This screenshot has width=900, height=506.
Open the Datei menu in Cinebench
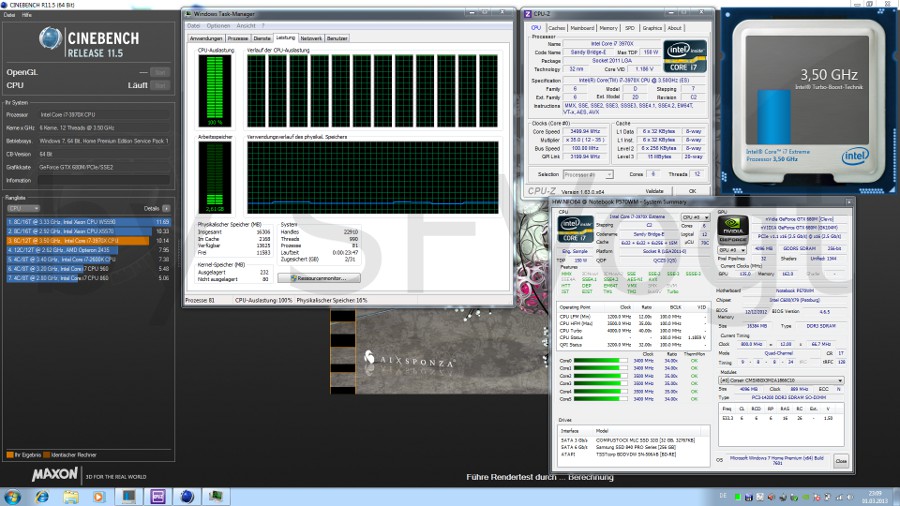9,15
